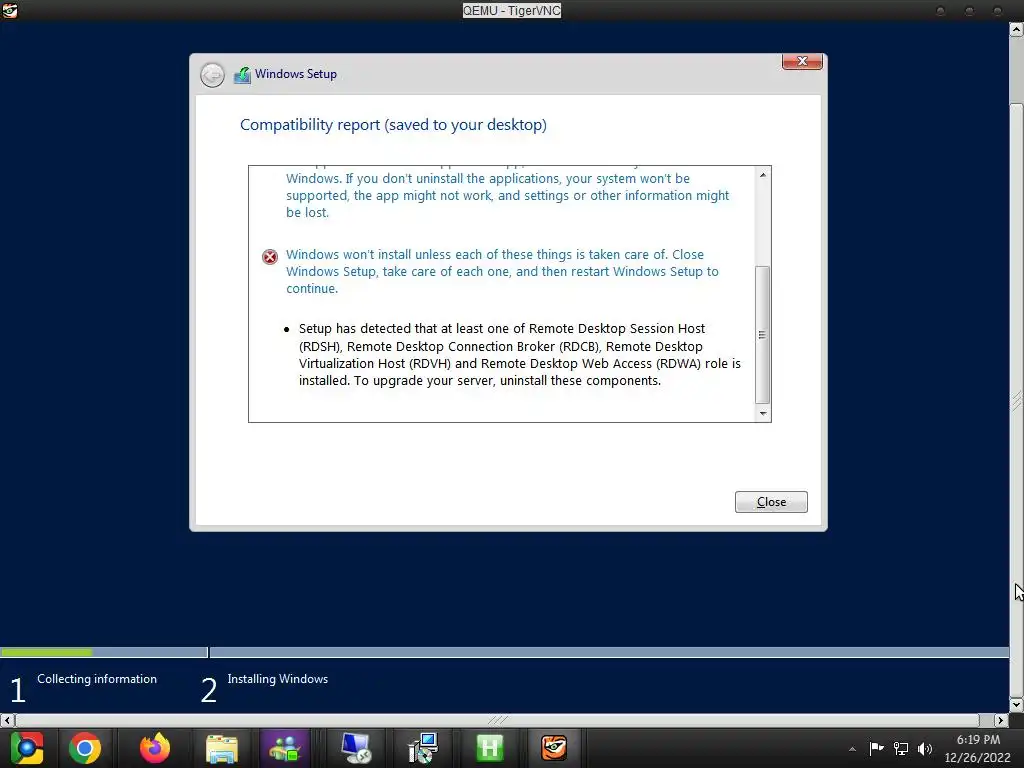Open the volume speaker tray icon
Viewport: 1024px width, 768px height.
pyautogui.click(x=925, y=748)
